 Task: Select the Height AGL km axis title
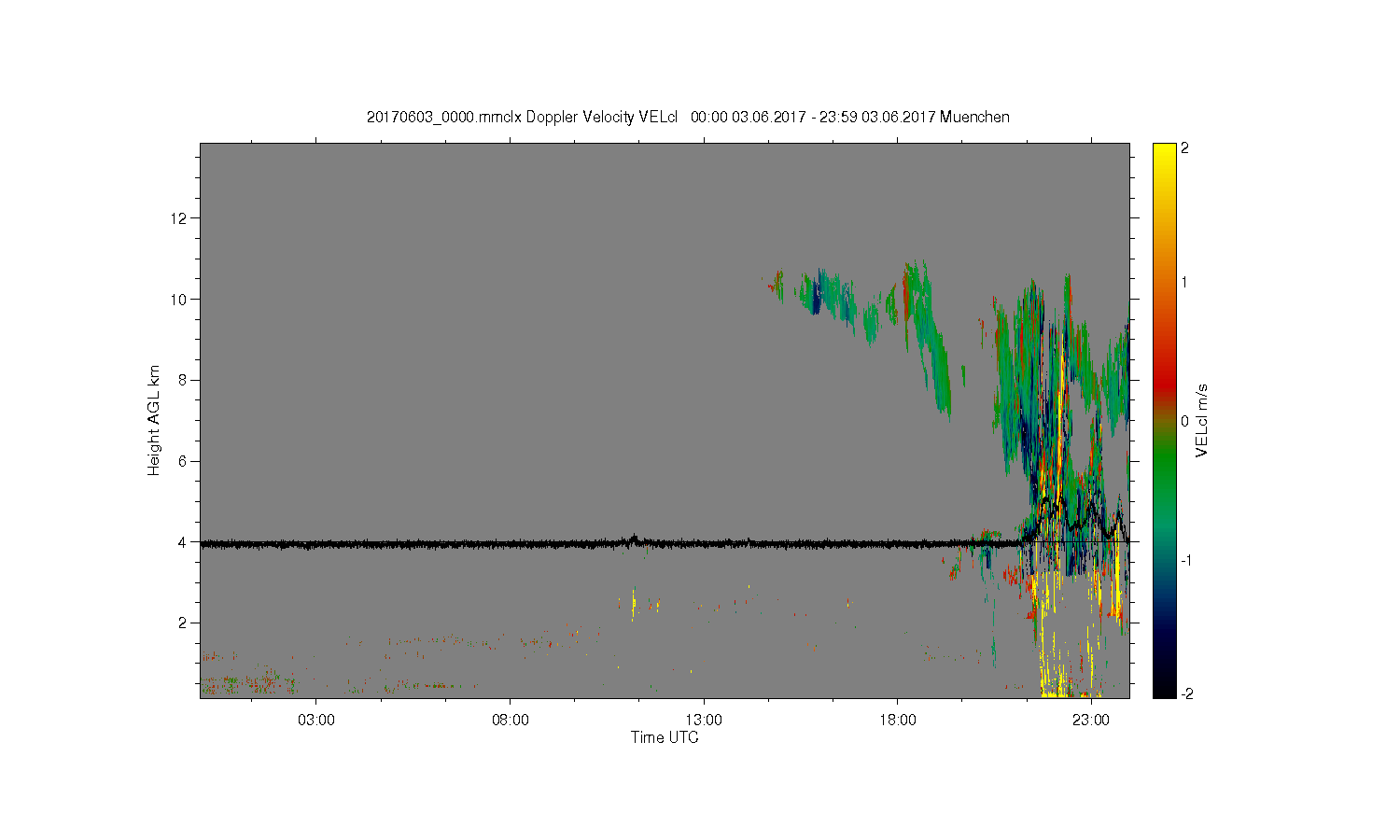pyautogui.click(x=154, y=420)
